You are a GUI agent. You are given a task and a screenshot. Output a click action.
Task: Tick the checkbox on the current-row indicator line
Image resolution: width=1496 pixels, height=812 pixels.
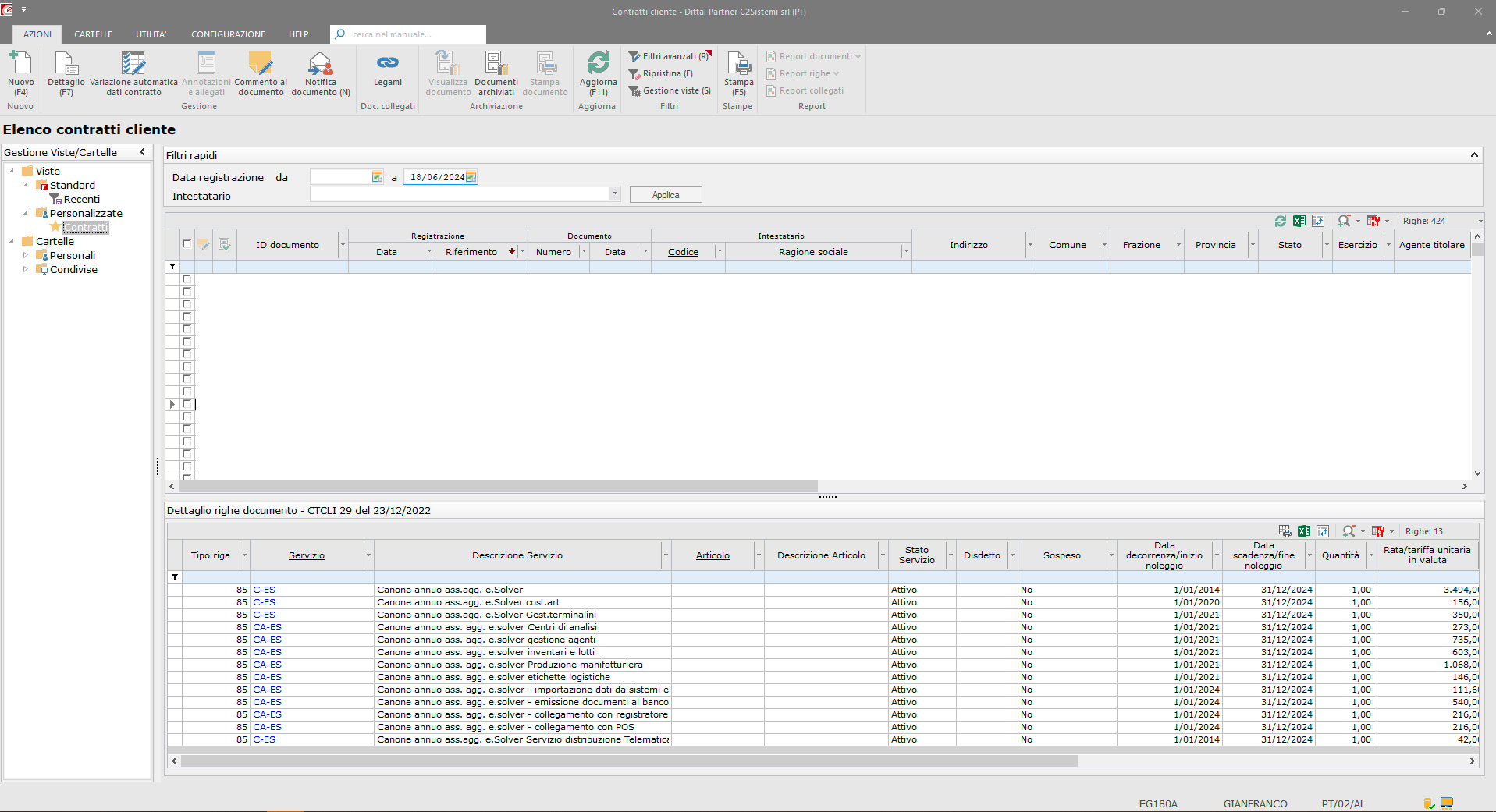pos(187,404)
